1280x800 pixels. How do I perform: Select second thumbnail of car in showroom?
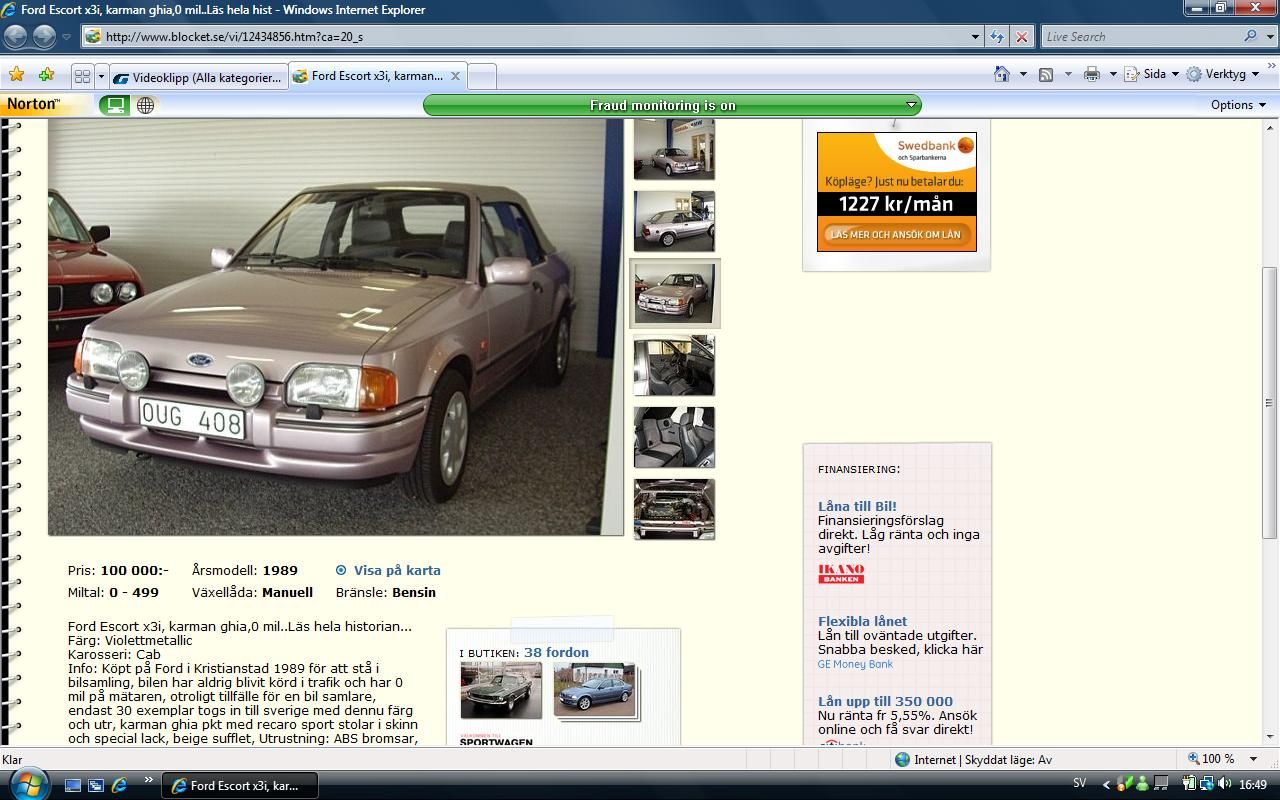point(674,221)
